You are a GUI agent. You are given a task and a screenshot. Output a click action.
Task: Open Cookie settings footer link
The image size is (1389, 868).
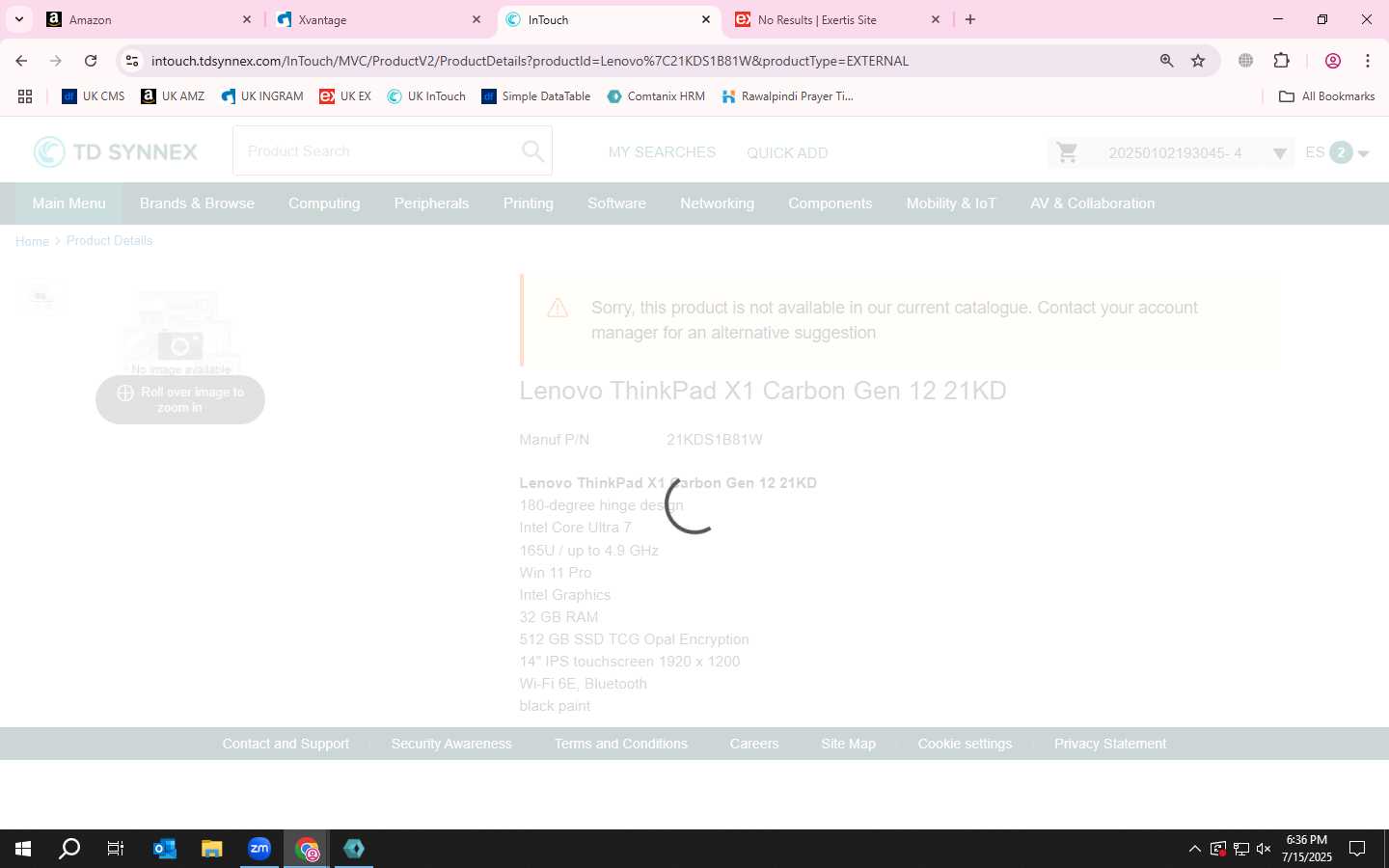coord(965,744)
